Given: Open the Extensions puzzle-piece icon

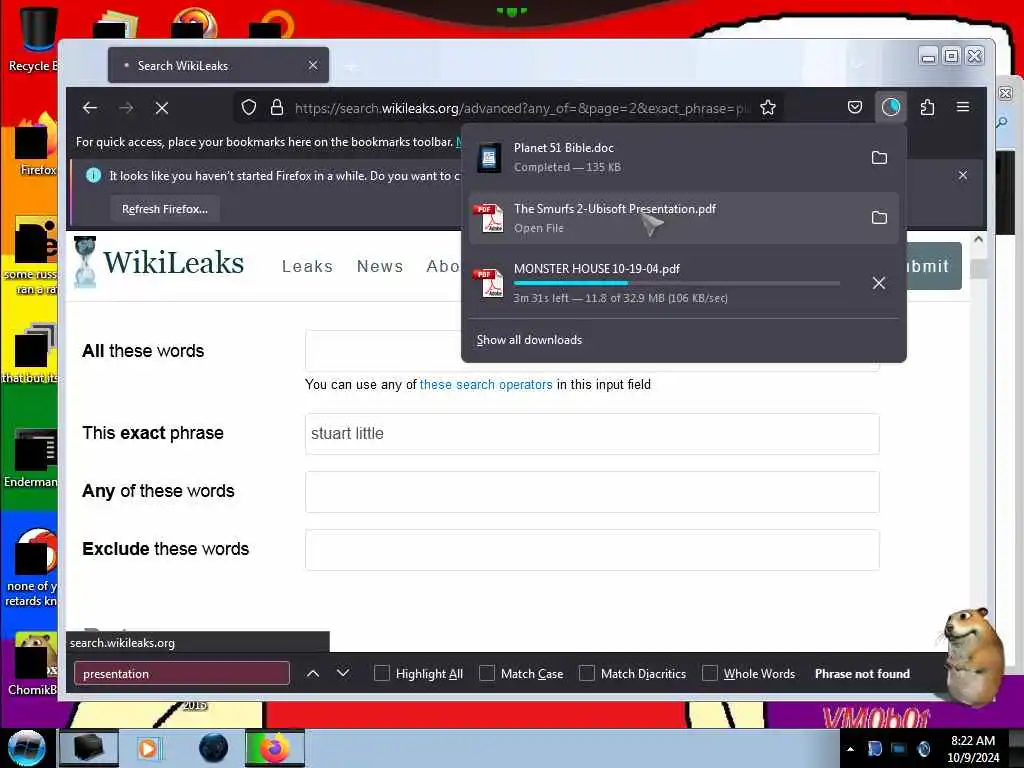Looking at the screenshot, I should [x=927, y=107].
